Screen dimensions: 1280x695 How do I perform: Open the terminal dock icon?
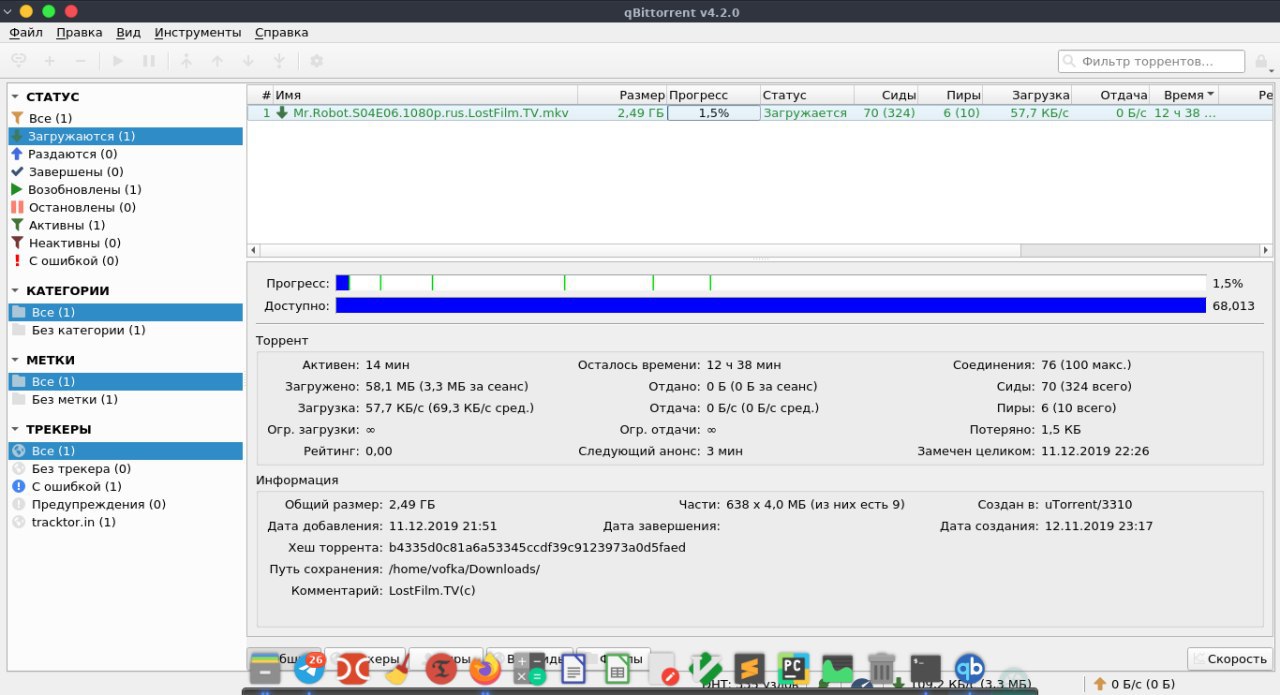point(926,669)
